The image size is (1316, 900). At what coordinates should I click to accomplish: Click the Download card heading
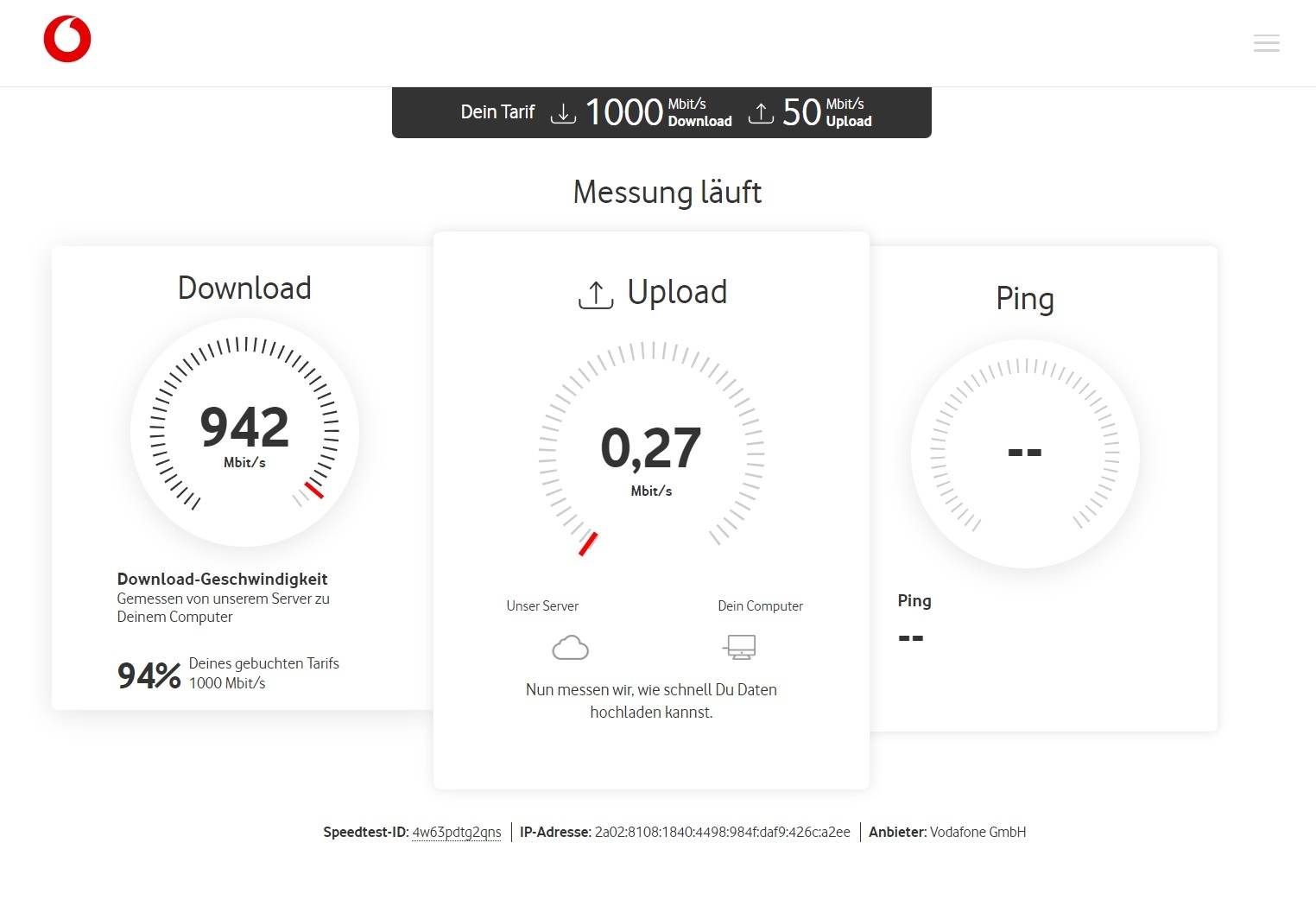[244, 288]
